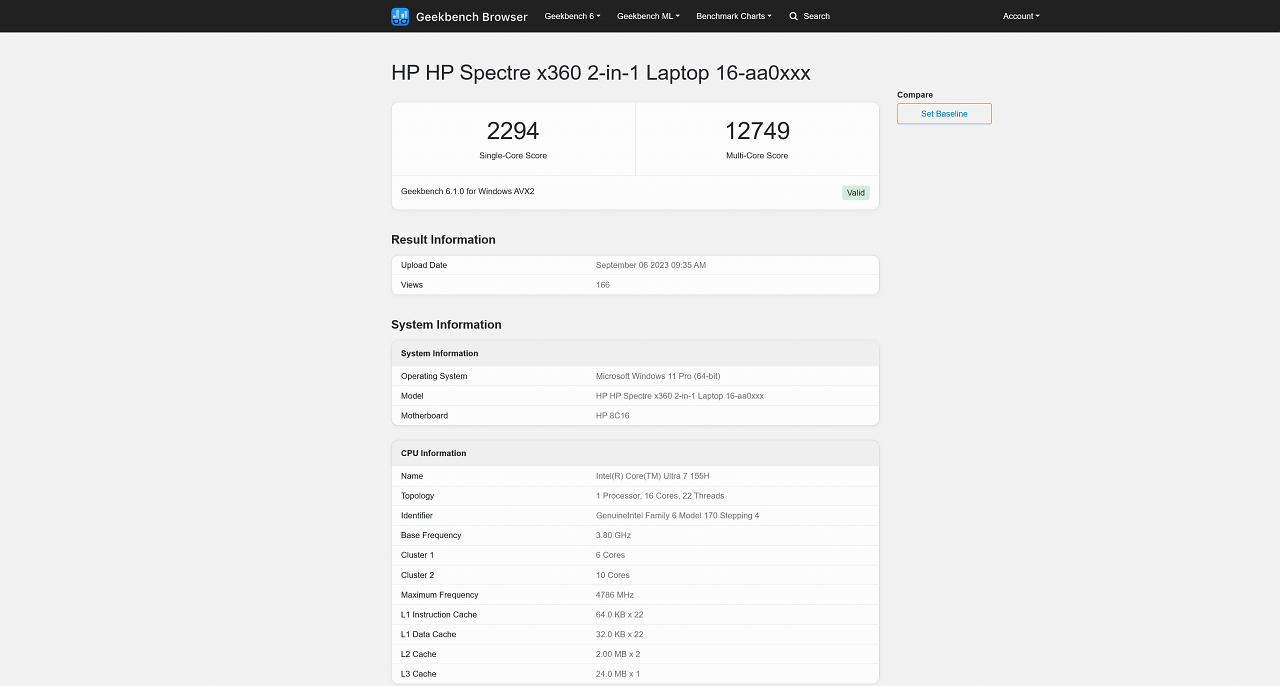This screenshot has height=686, width=1280.
Task: Click the Motherboard value HP 8C16
Action: 613,416
